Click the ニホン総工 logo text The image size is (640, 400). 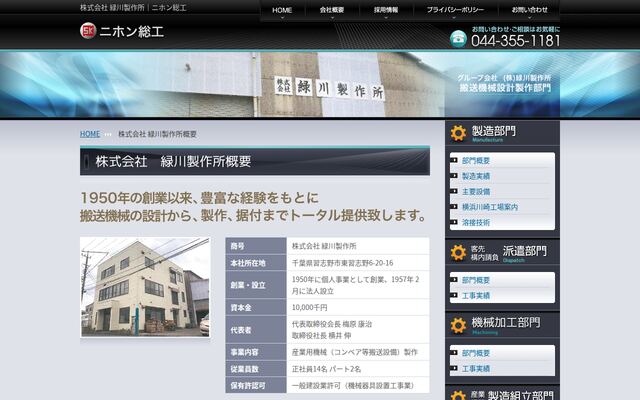click(131, 31)
